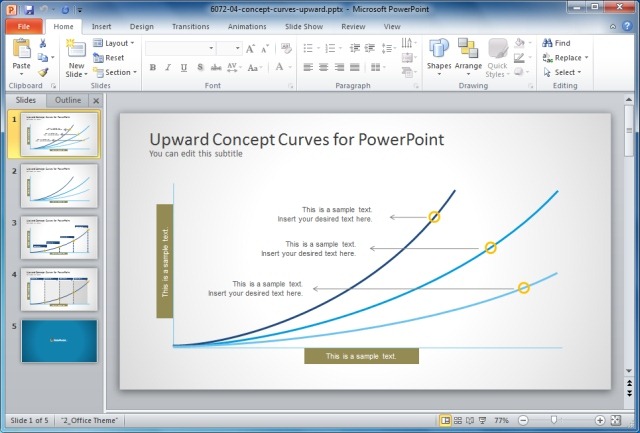Open the Arrange menu
This screenshot has width=640, height=433.
(x=468, y=58)
